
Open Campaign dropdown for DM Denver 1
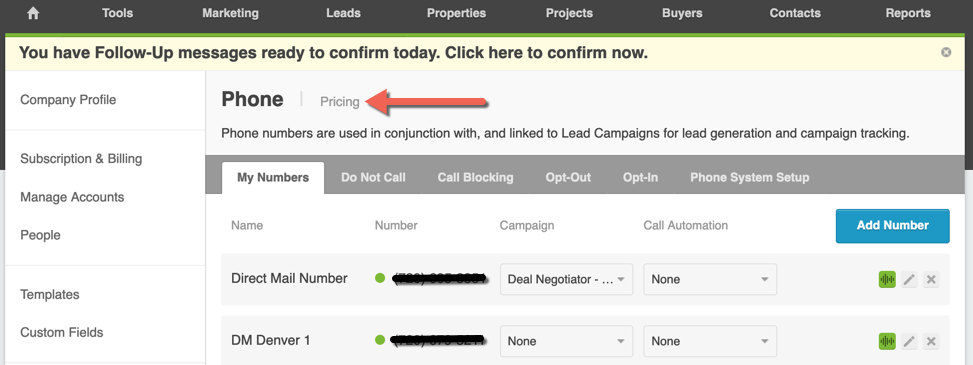[567, 341]
